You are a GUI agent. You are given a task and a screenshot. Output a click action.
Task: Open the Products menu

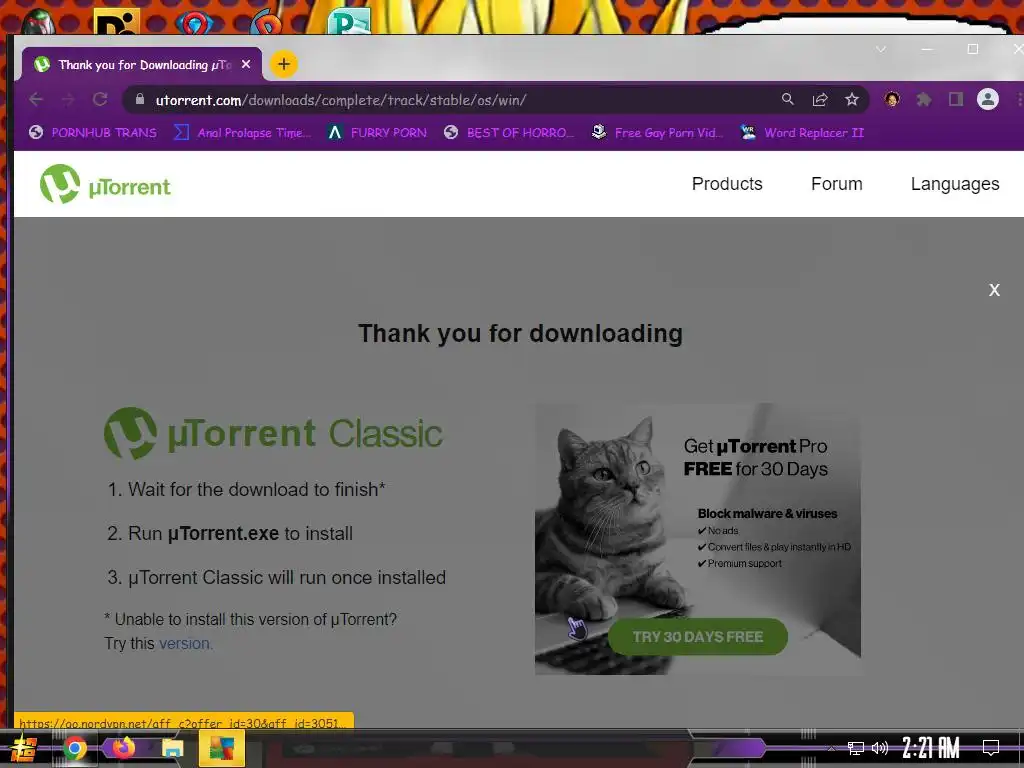[727, 184]
